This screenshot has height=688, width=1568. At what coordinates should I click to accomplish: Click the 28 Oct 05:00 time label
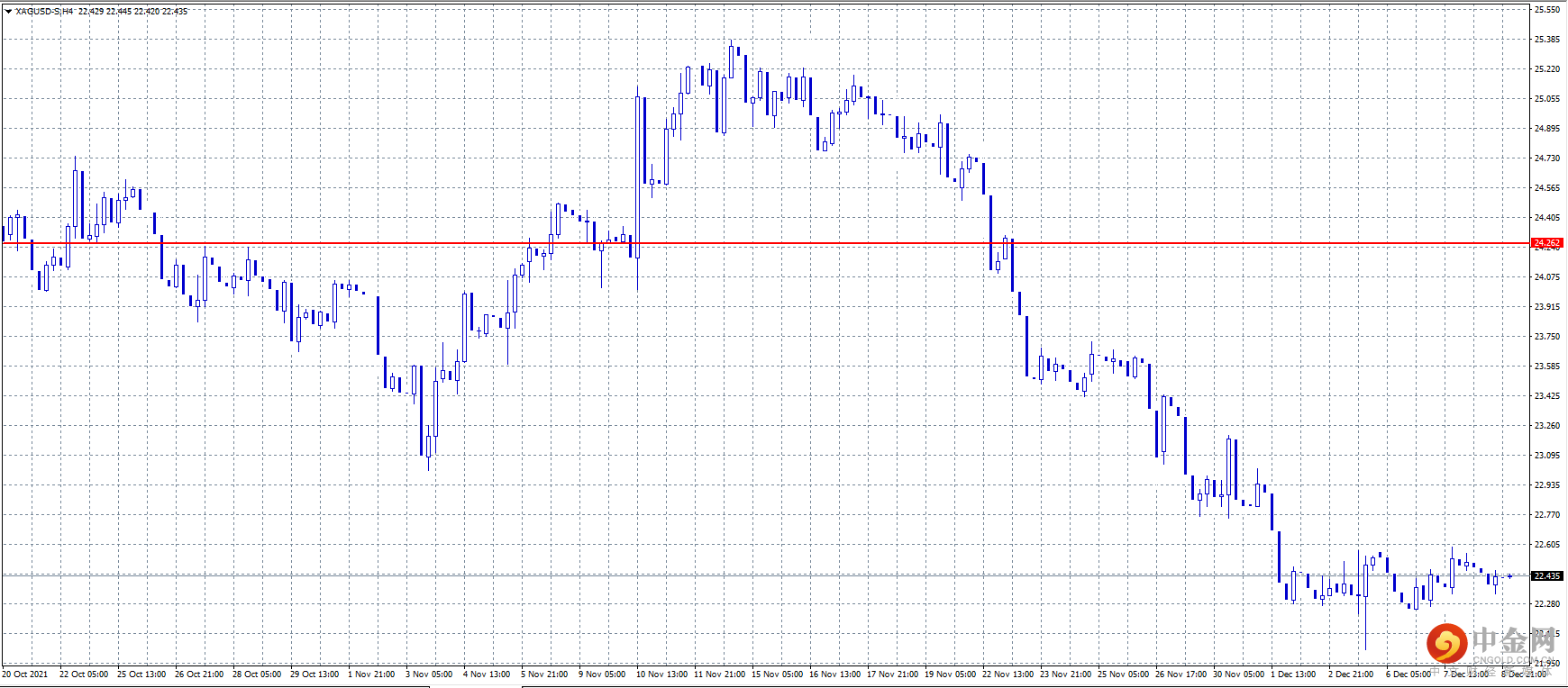point(257,674)
